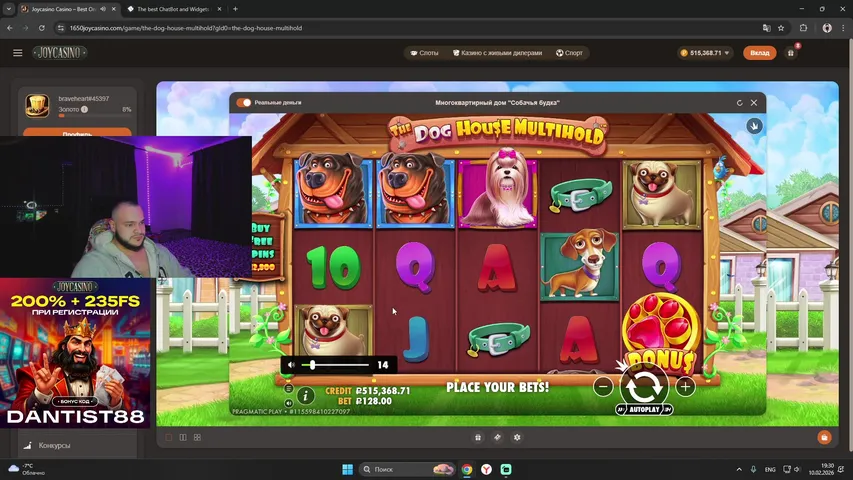Bookmark this page with the star icon
Image resolution: width=853 pixels, height=480 pixels.
click(x=781, y=28)
